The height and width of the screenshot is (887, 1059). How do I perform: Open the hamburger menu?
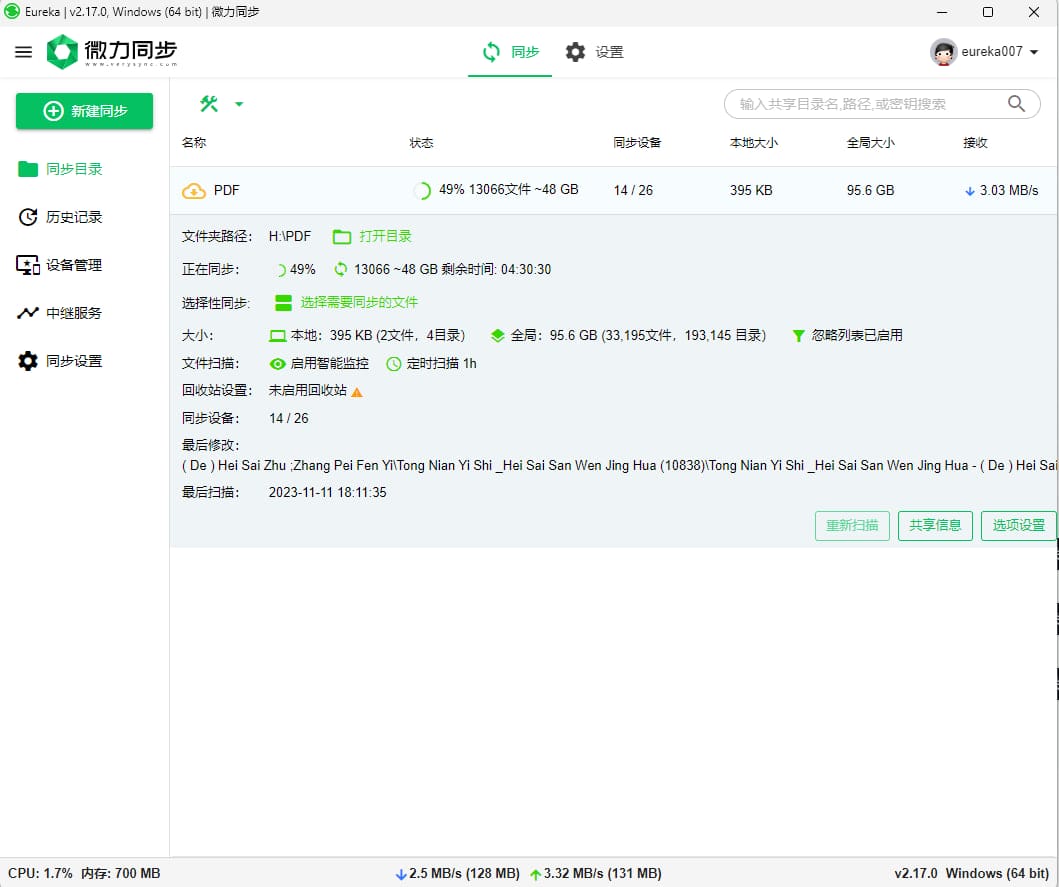24,52
